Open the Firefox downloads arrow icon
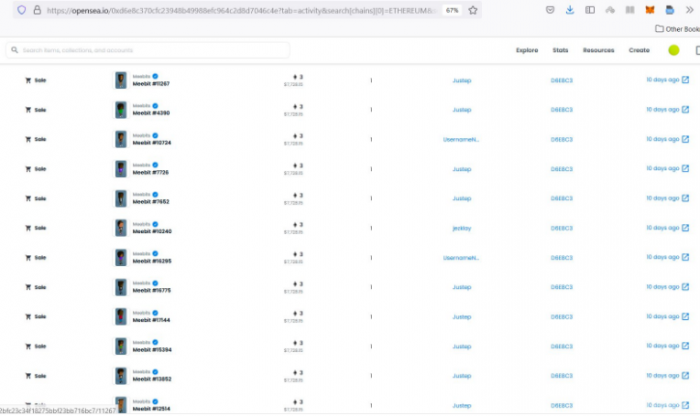Viewport: 700px width, 416px height. point(569,10)
